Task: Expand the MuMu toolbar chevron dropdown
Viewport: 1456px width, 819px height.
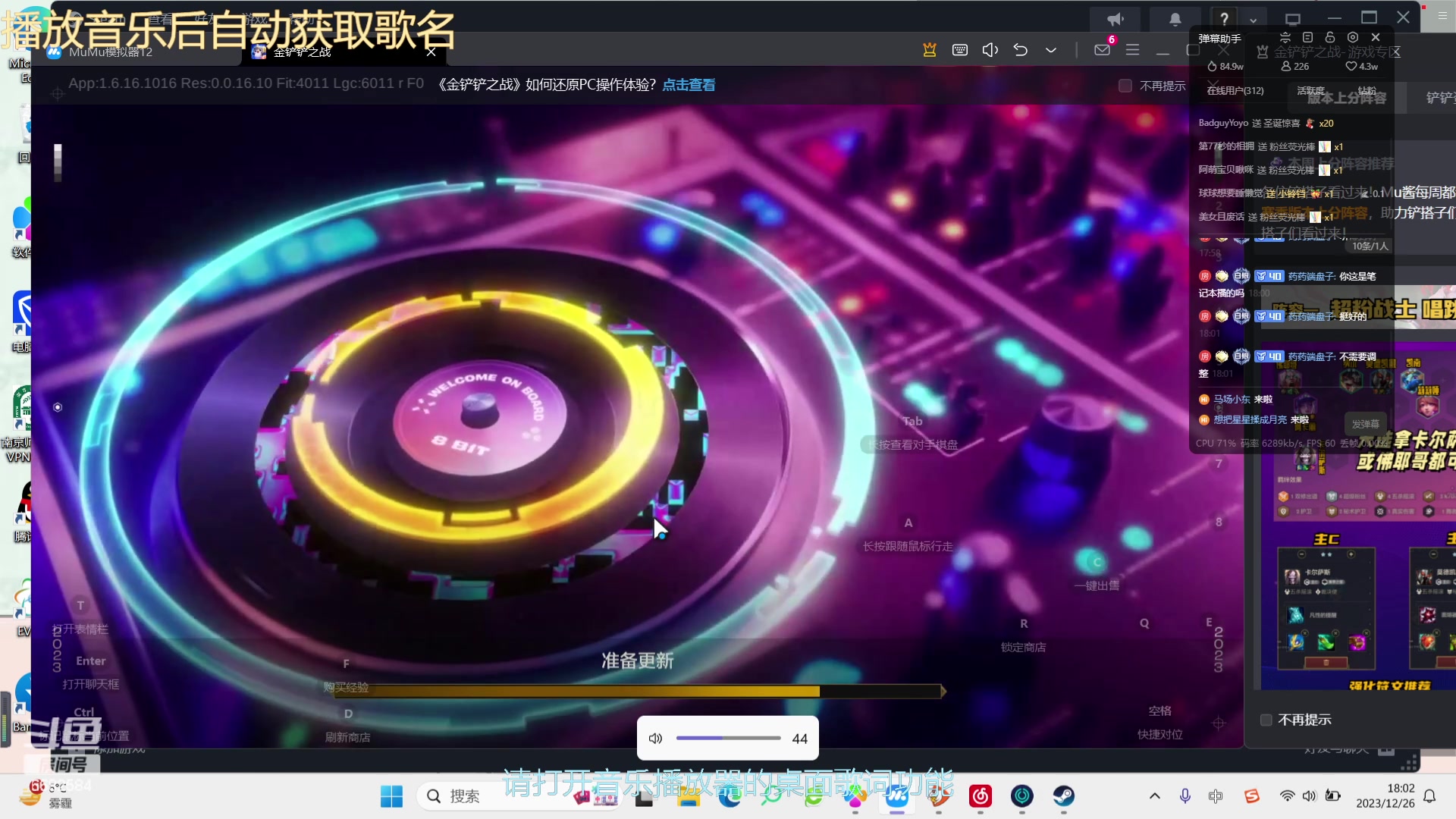Action: [1051, 50]
